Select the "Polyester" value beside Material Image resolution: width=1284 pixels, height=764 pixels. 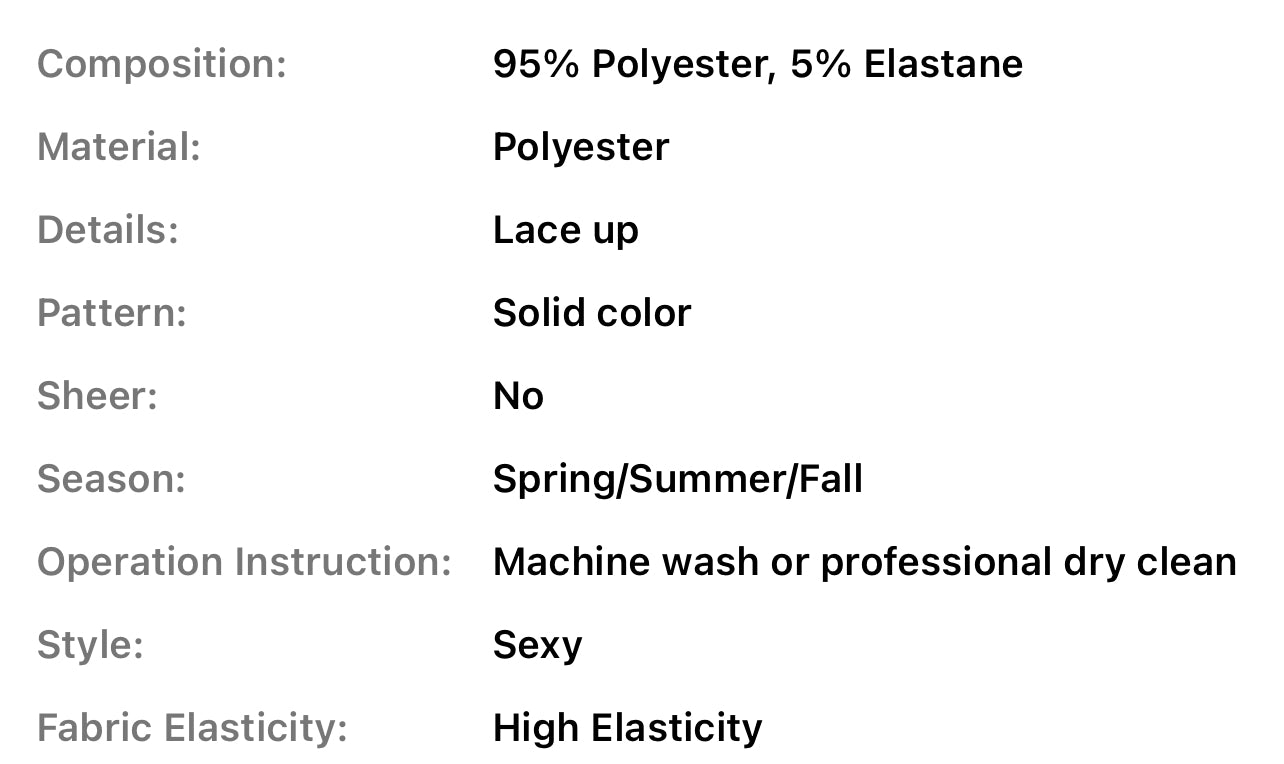581,148
